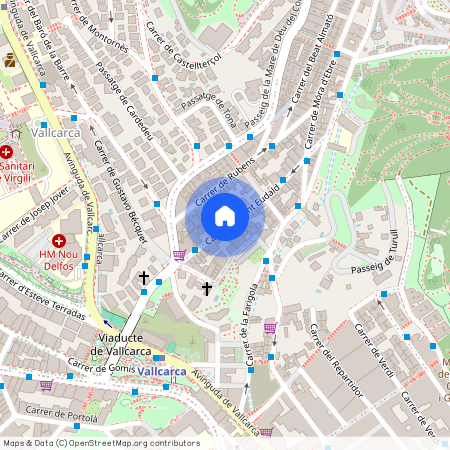Select the Carrer del Repartidor label
The image size is (450, 450).
coord(337,360)
